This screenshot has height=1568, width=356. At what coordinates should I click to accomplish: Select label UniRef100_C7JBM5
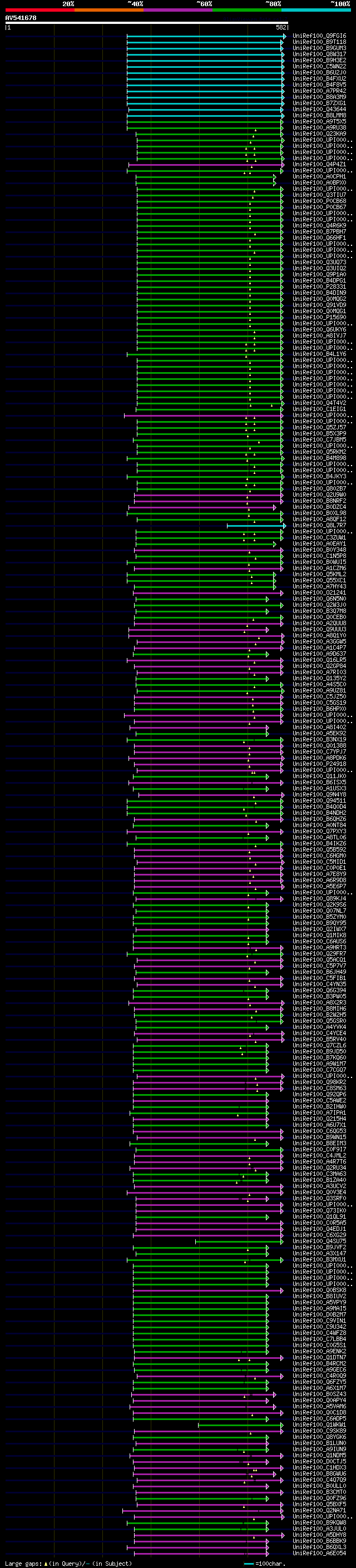click(x=319, y=439)
